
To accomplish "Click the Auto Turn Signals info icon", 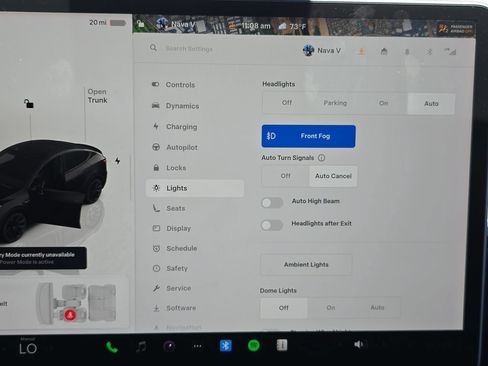I will 321,158.
